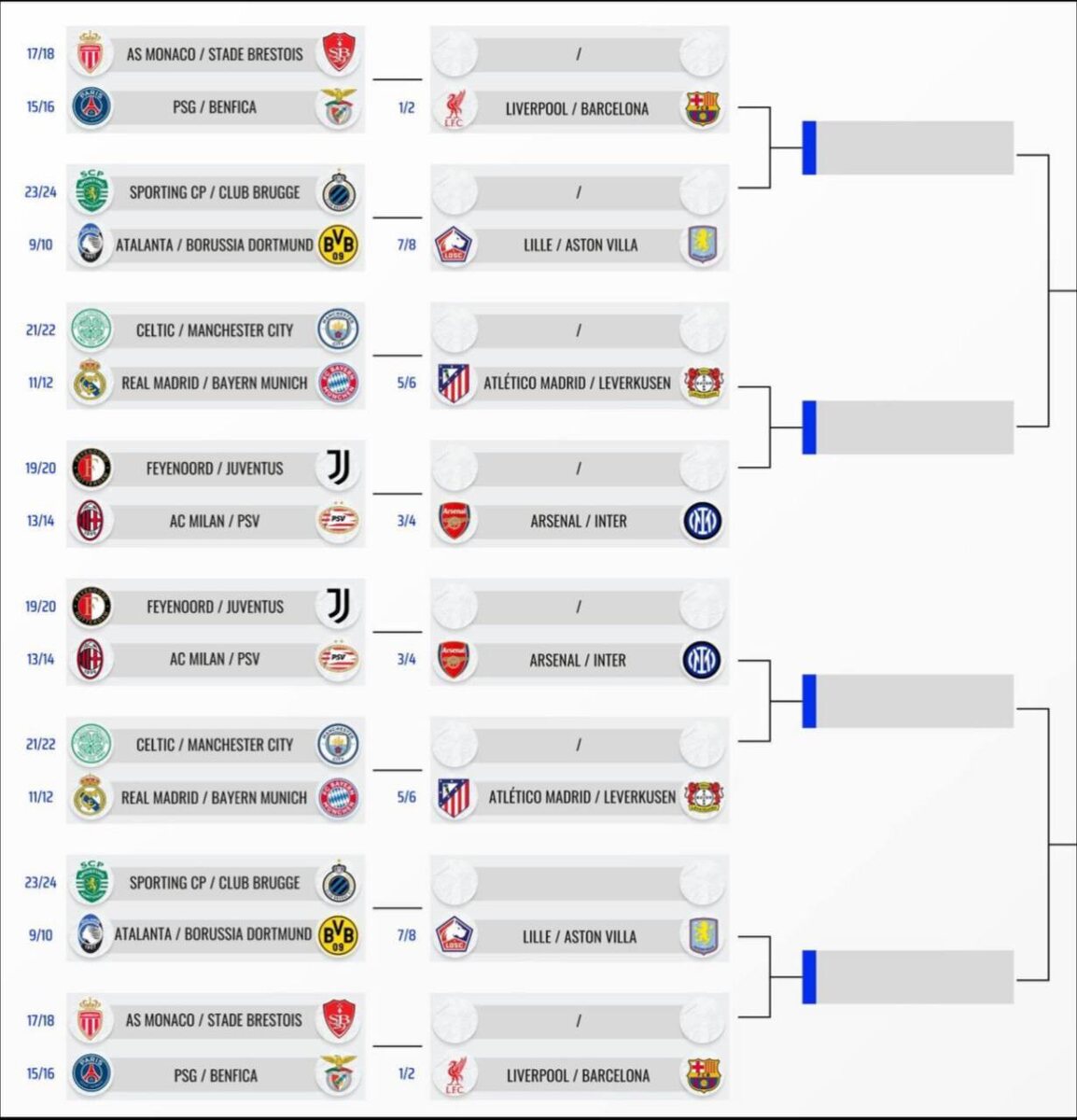1077x1120 pixels.
Task: Select the Barcelona crest in the bottom bracket
Action: coord(702,1074)
